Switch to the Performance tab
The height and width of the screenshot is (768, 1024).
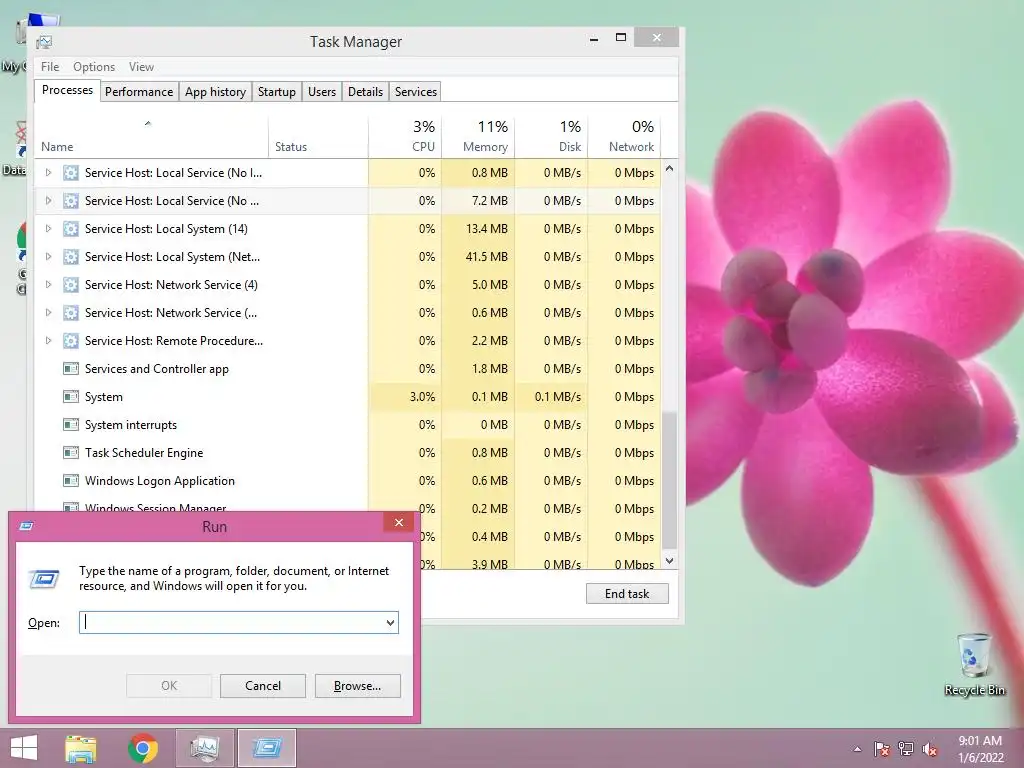pyautogui.click(x=139, y=91)
